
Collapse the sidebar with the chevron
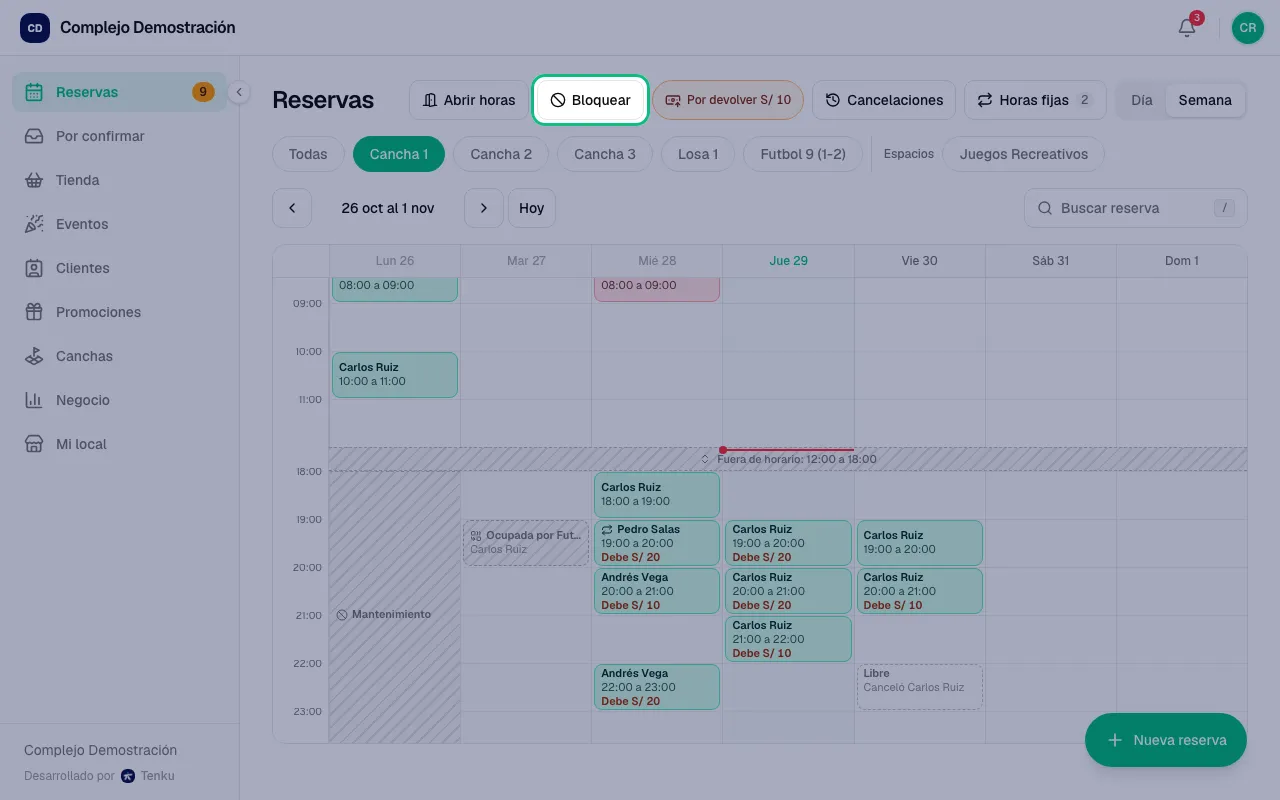pos(239,92)
